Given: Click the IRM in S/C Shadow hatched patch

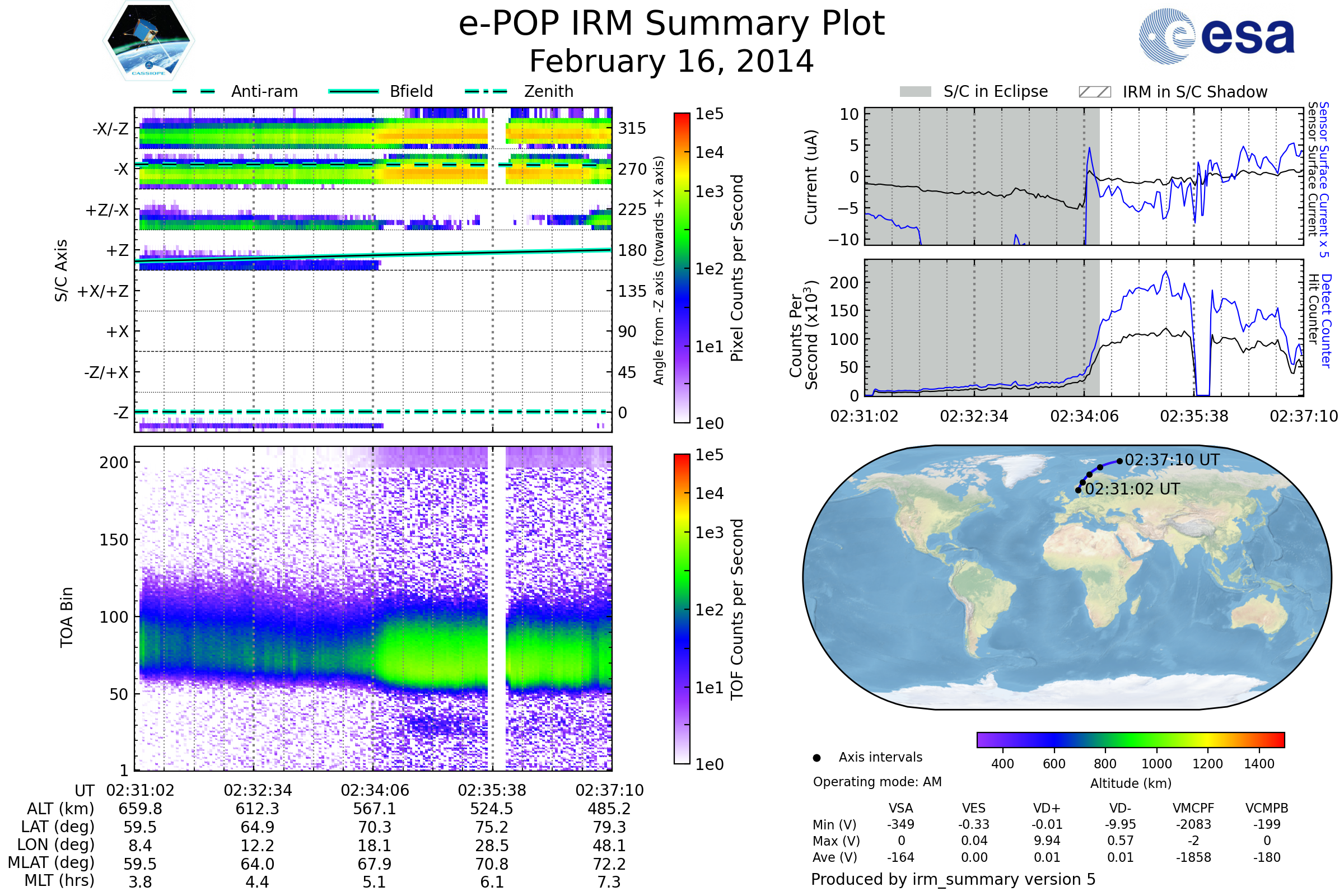Looking at the screenshot, I should coord(1095,92).
